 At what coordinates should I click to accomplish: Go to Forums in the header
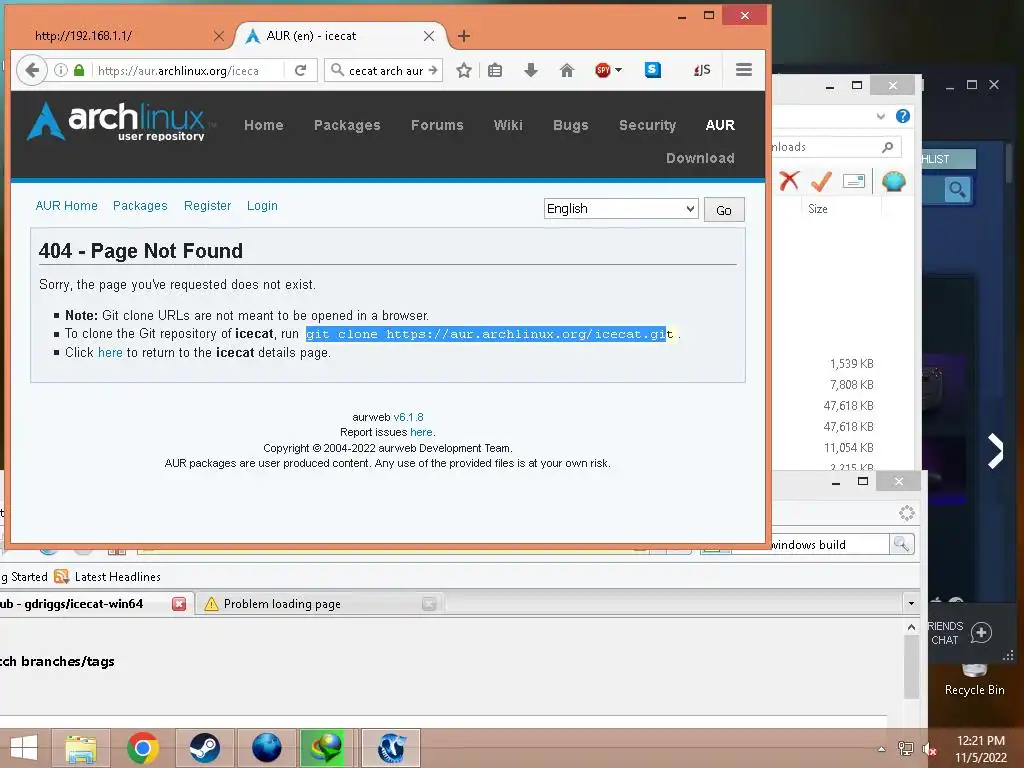click(x=437, y=125)
